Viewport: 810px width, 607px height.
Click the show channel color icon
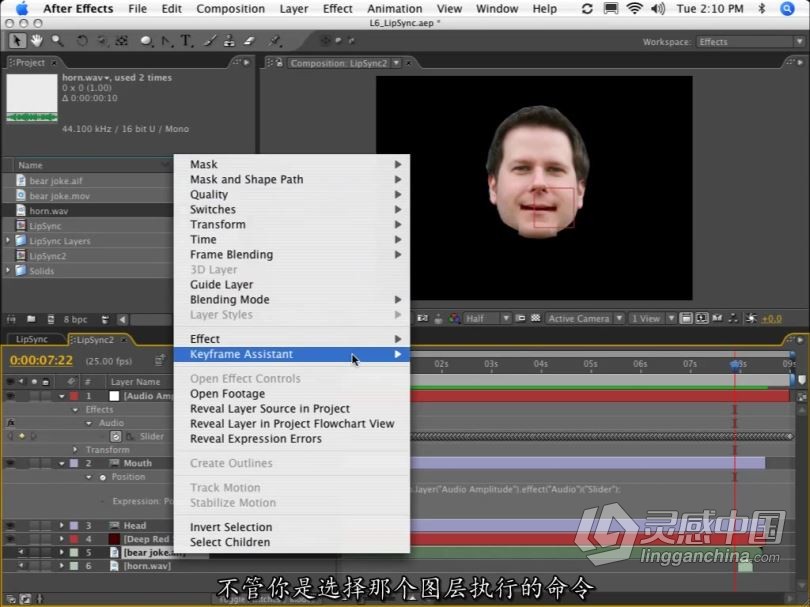pyautogui.click(x=454, y=319)
